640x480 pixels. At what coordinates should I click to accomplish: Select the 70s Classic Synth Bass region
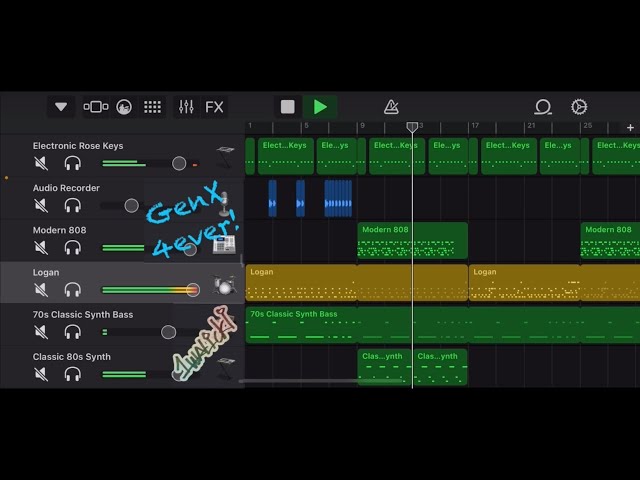443,325
